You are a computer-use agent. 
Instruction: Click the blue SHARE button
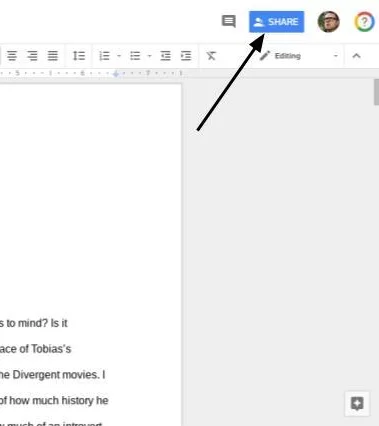(276, 22)
